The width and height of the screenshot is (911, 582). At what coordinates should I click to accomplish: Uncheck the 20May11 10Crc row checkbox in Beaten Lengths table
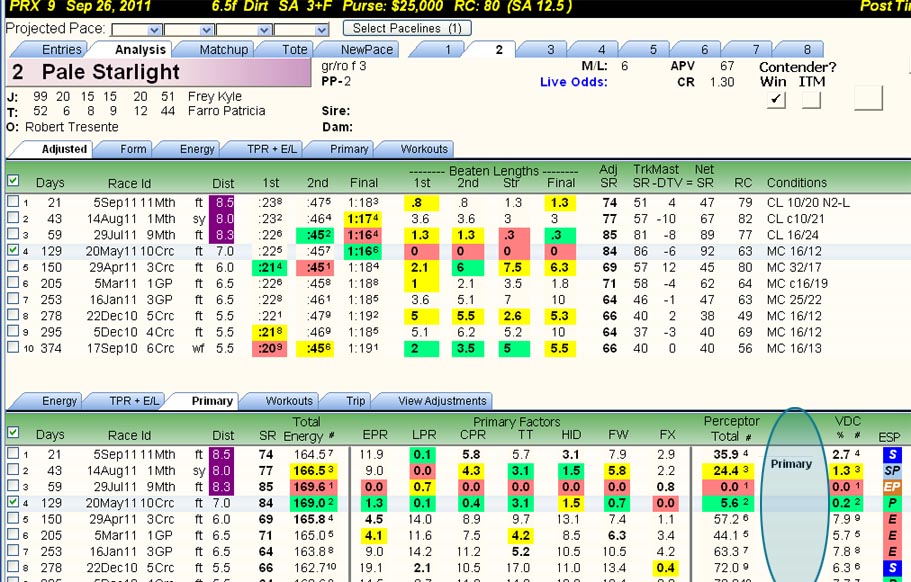tap(13, 251)
